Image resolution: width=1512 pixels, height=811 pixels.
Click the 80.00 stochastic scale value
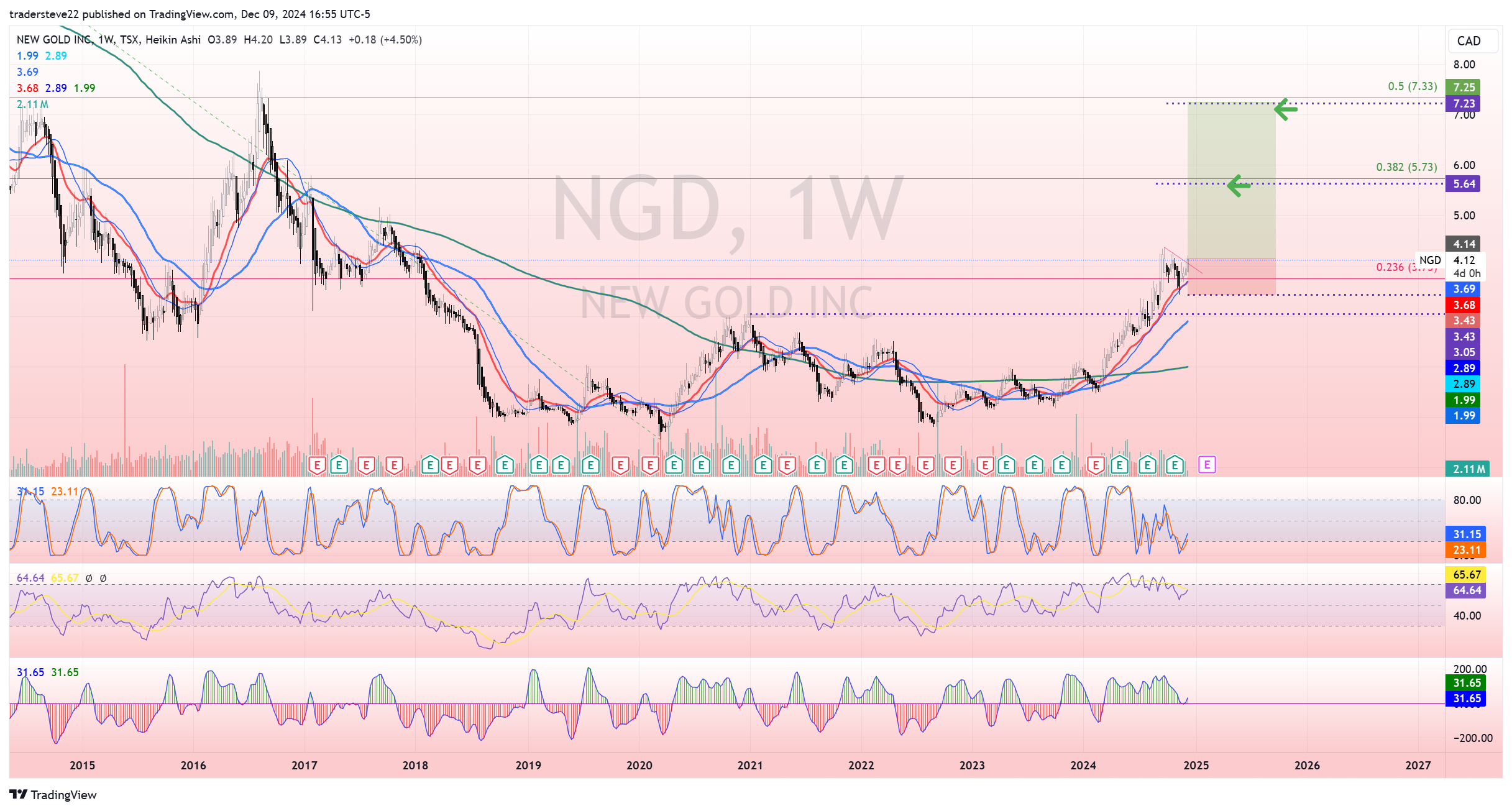click(x=1467, y=500)
